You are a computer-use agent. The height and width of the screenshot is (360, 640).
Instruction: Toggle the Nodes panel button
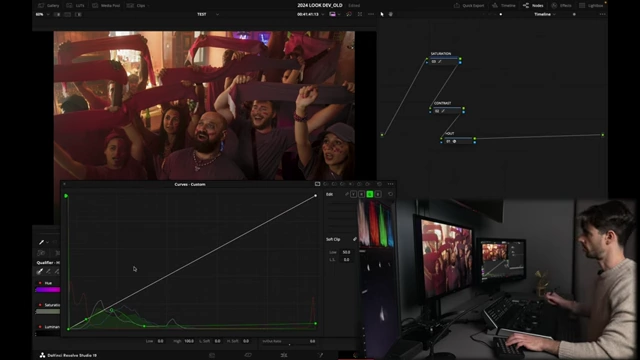[533, 5]
